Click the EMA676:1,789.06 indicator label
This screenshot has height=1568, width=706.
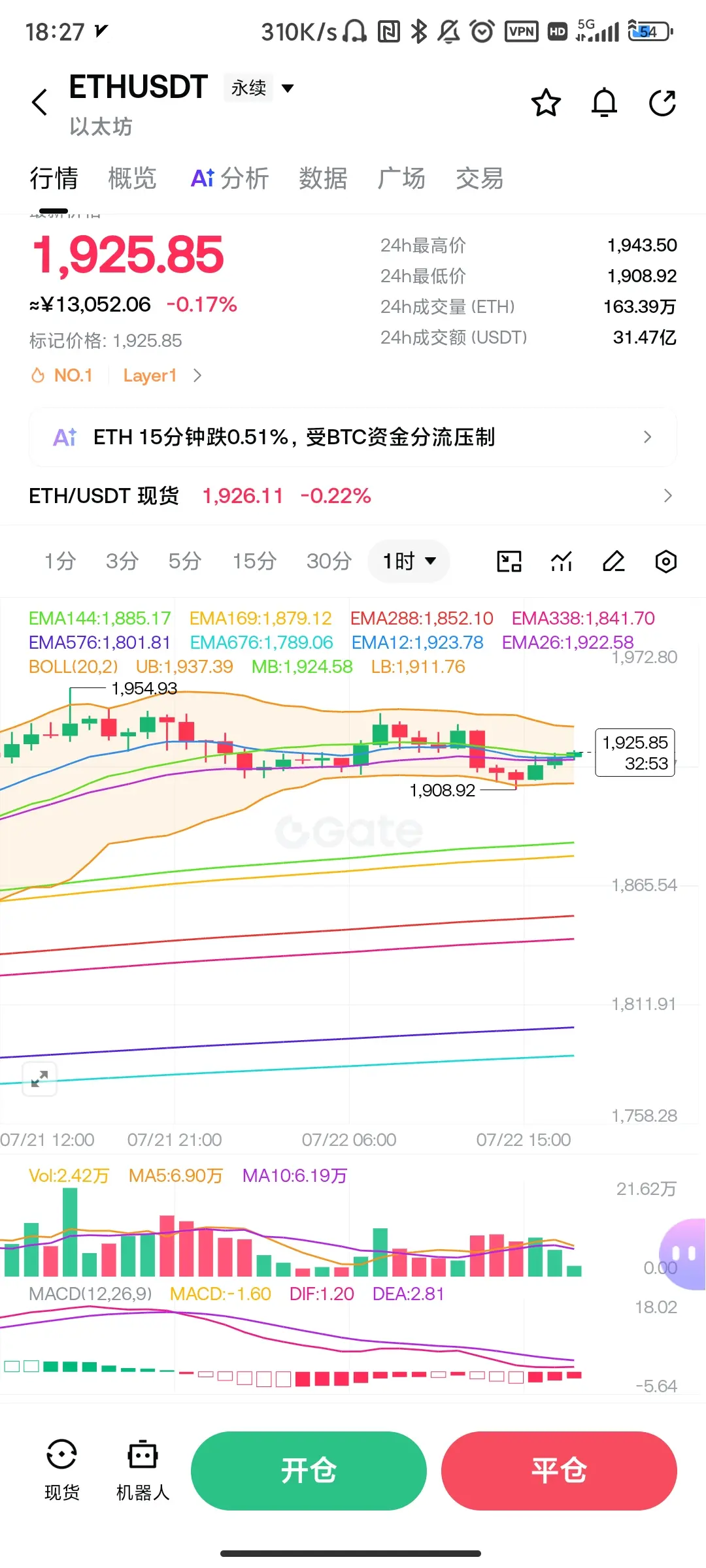point(261,642)
